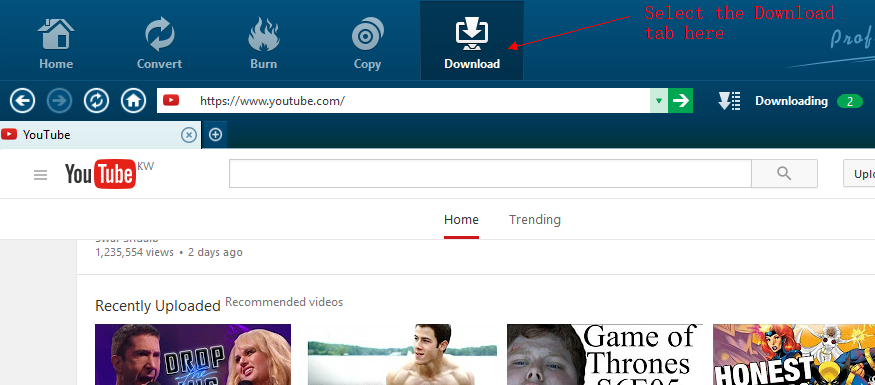
Task: Click the green downloading count badge
Action: [850, 101]
